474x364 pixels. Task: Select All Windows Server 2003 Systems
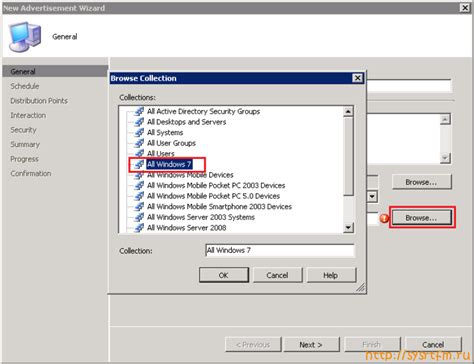tap(201, 217)
